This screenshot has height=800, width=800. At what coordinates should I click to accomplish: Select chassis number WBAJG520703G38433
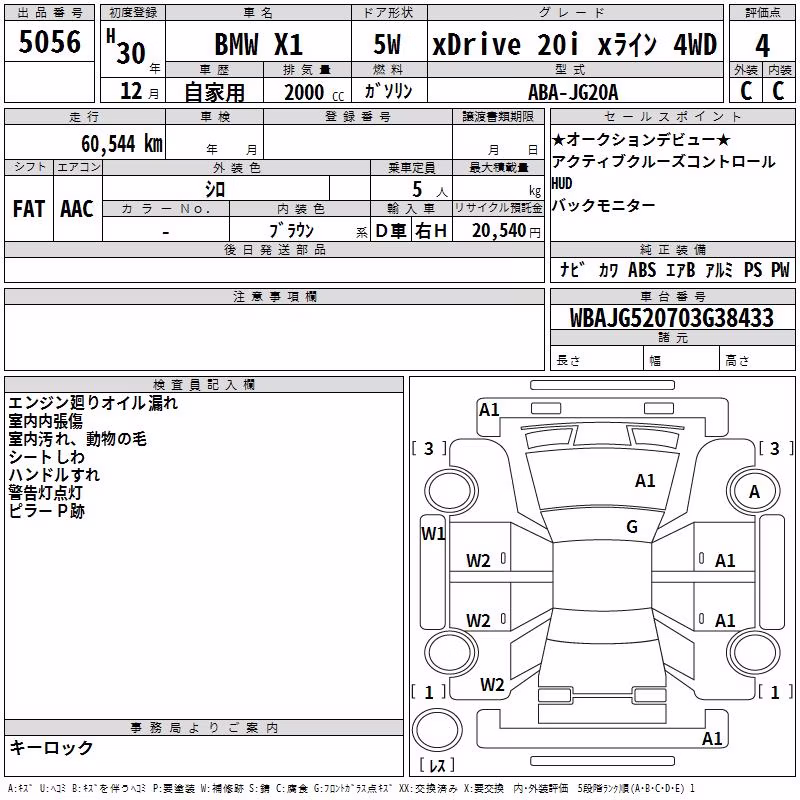point(672,318)
